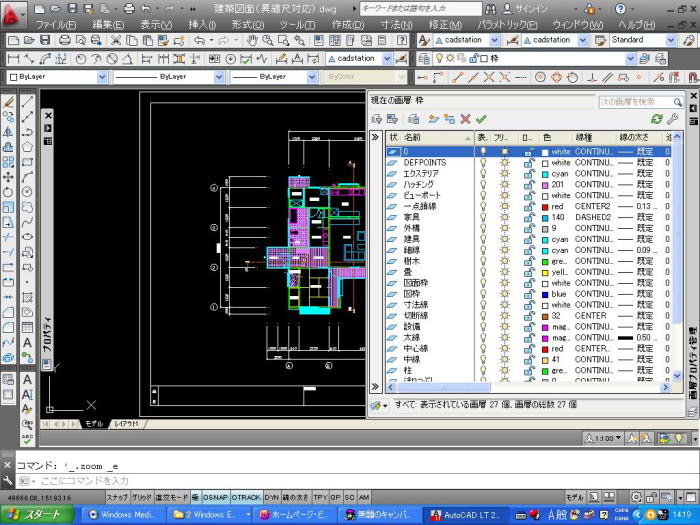Click the 線種 column header
This screenshot has height=525, width=700.
(593, 137)
